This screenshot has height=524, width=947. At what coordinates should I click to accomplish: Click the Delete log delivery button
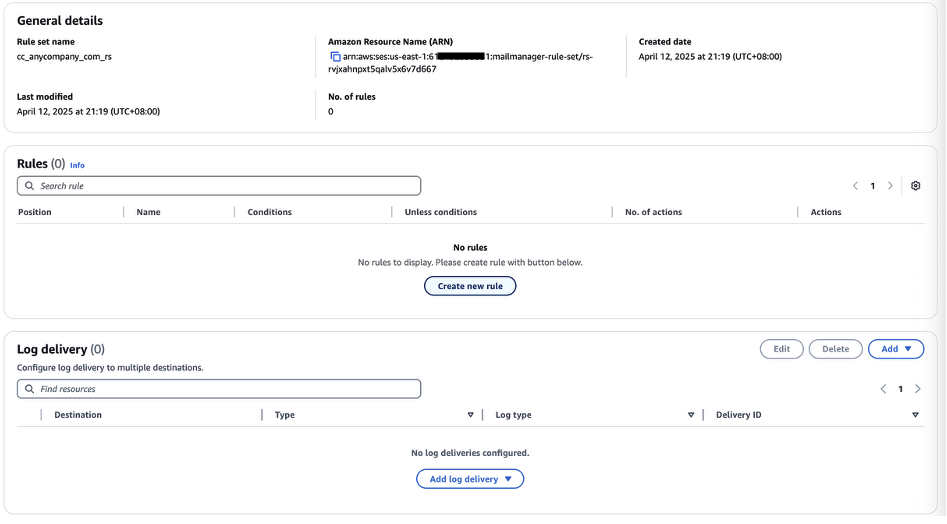(x=835, y=349)
